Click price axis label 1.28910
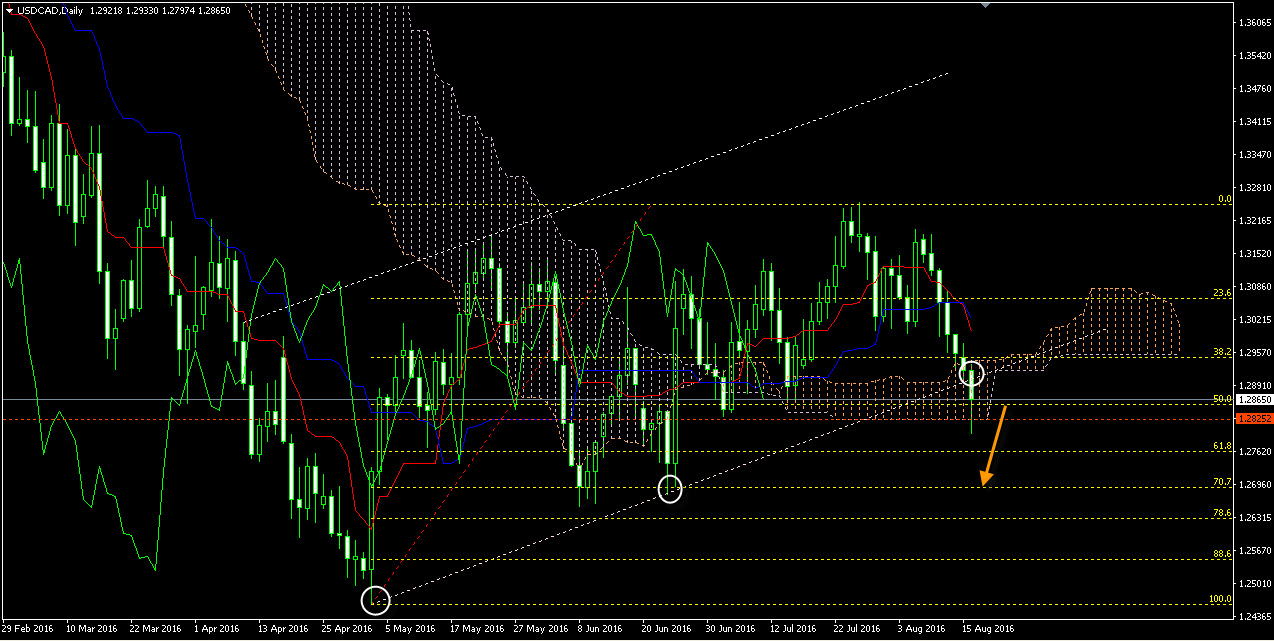 point(1254,385)
